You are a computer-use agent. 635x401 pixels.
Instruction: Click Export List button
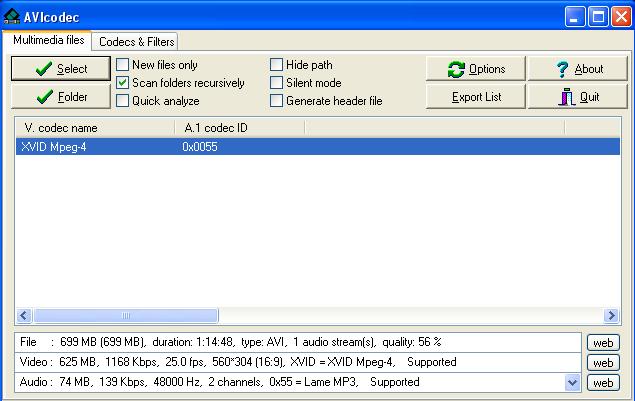[475, 97]
